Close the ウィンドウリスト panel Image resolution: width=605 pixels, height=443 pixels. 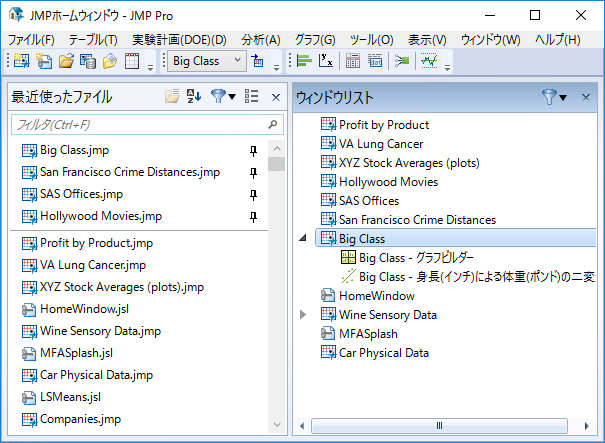586,97
